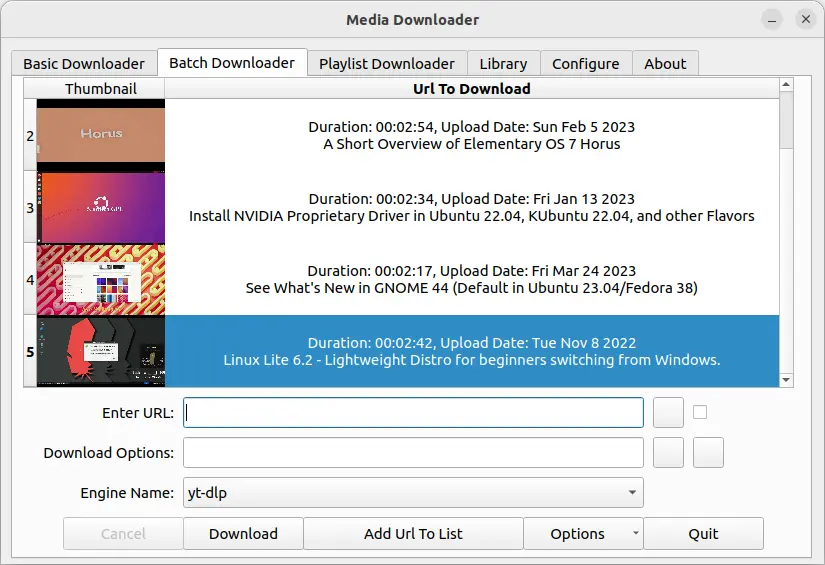Open the Playlist Downloader tab
This screenshot has height=565, width=825.
point(386,63)
